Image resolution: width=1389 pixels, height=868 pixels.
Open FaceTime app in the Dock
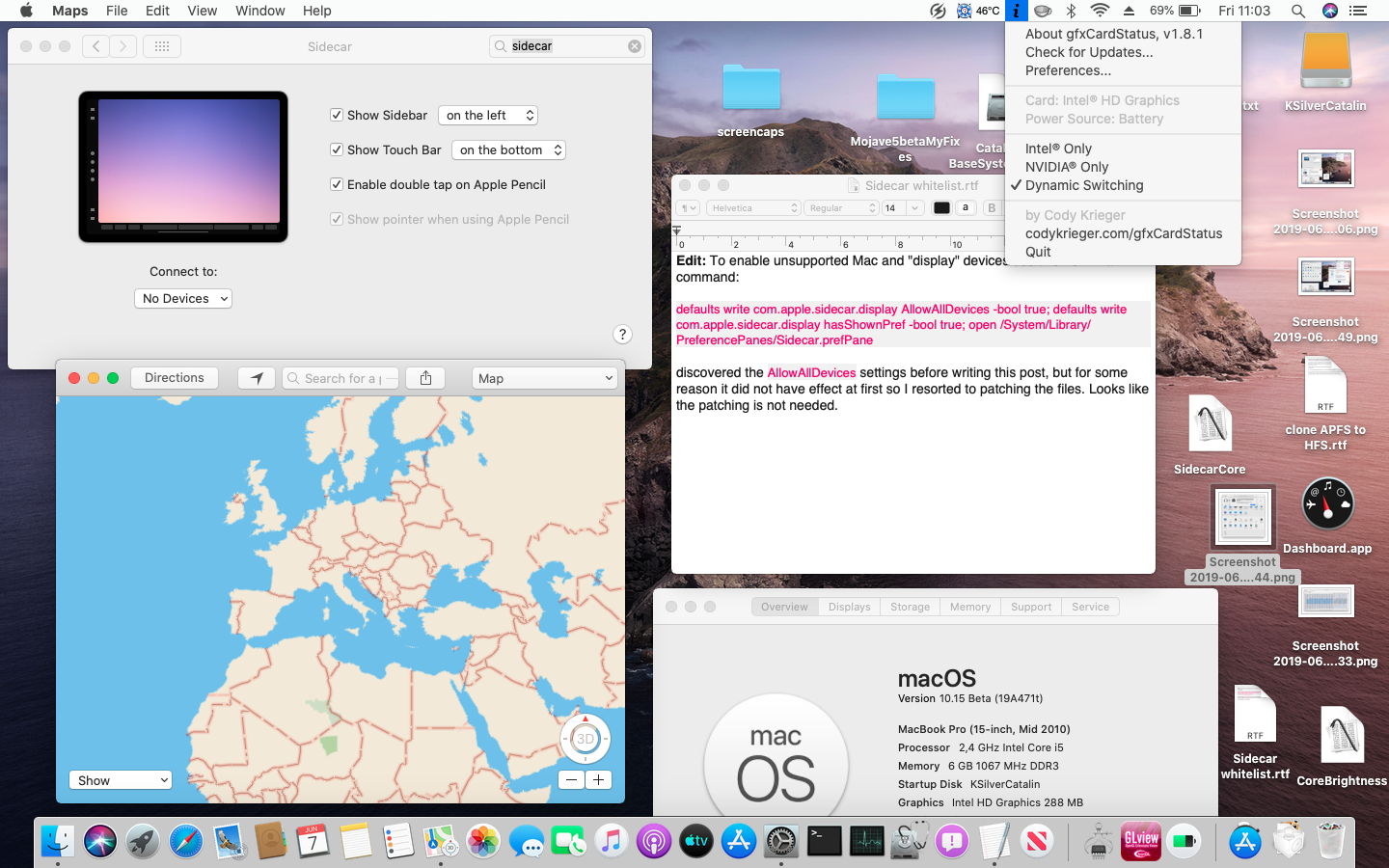(x=568, y=841)
